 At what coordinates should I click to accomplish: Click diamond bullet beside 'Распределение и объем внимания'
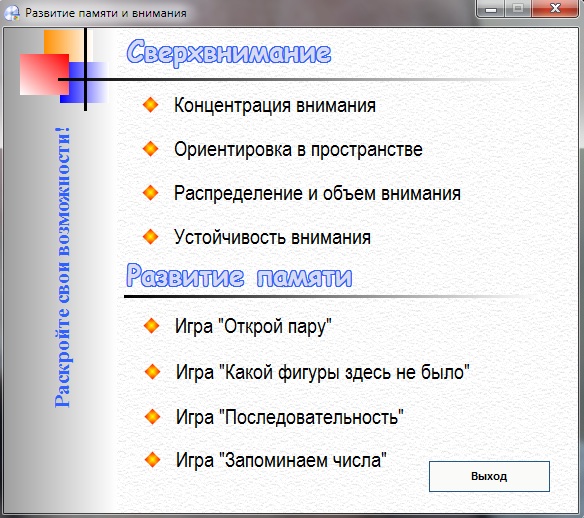[x=150, y=193]
